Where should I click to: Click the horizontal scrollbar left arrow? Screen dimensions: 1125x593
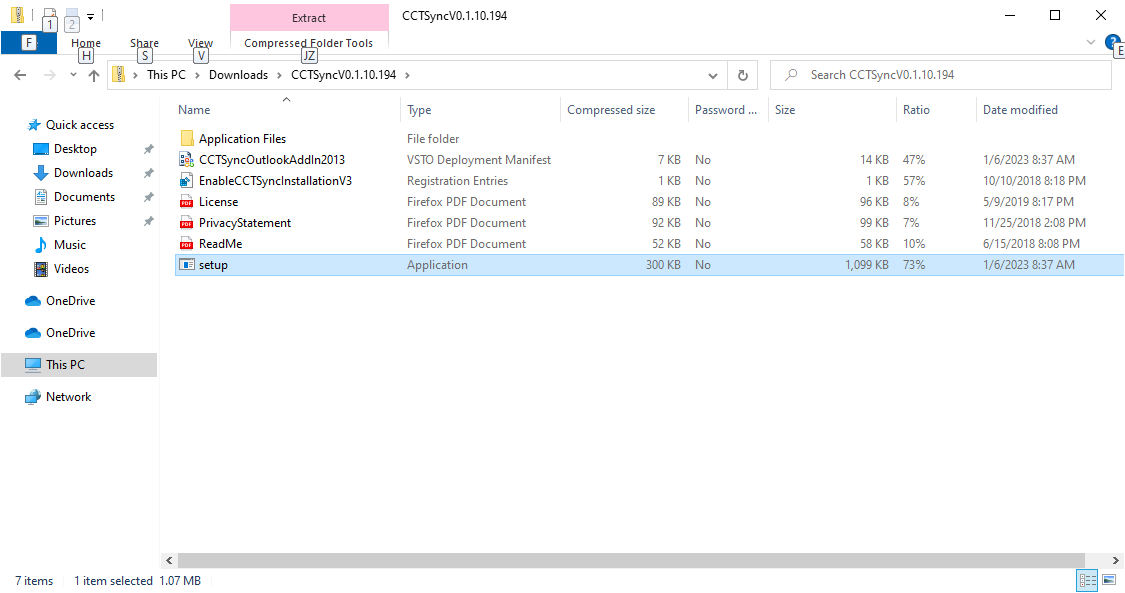click(169, 560)
